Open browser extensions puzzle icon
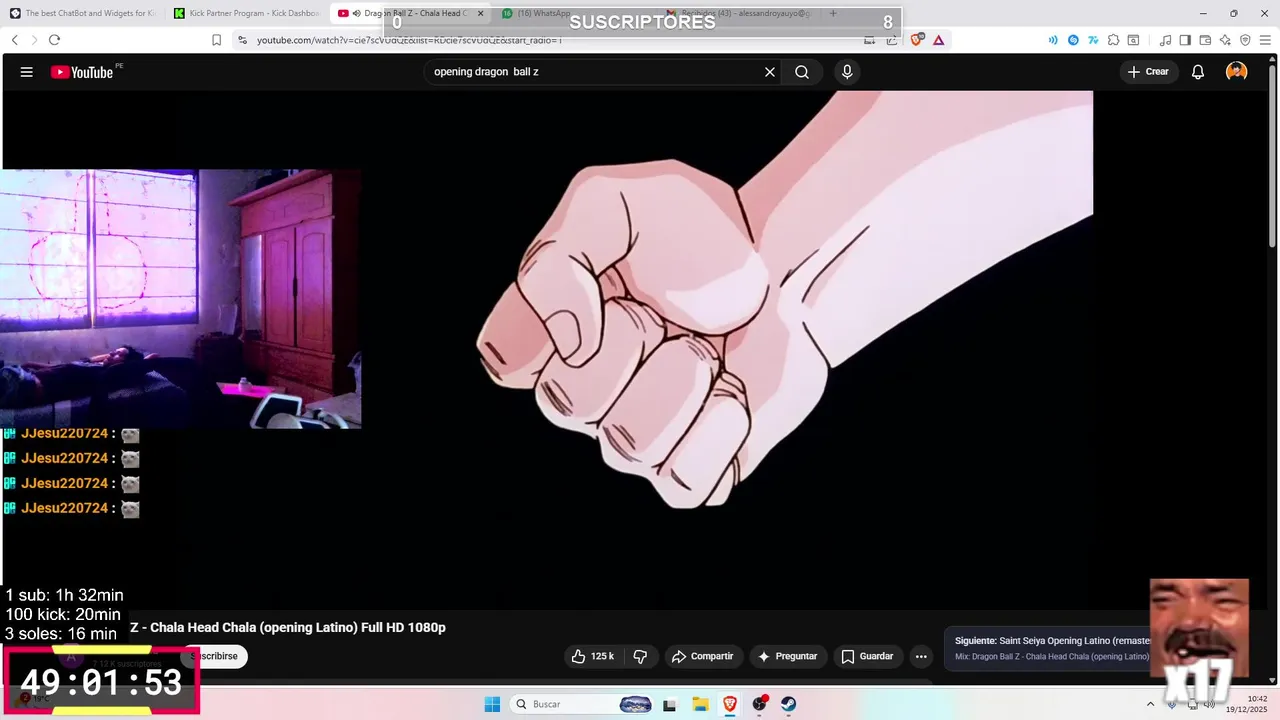The width and height of the screenshot is (1280, 720). pyautogui.click(x=1114, y=40)
